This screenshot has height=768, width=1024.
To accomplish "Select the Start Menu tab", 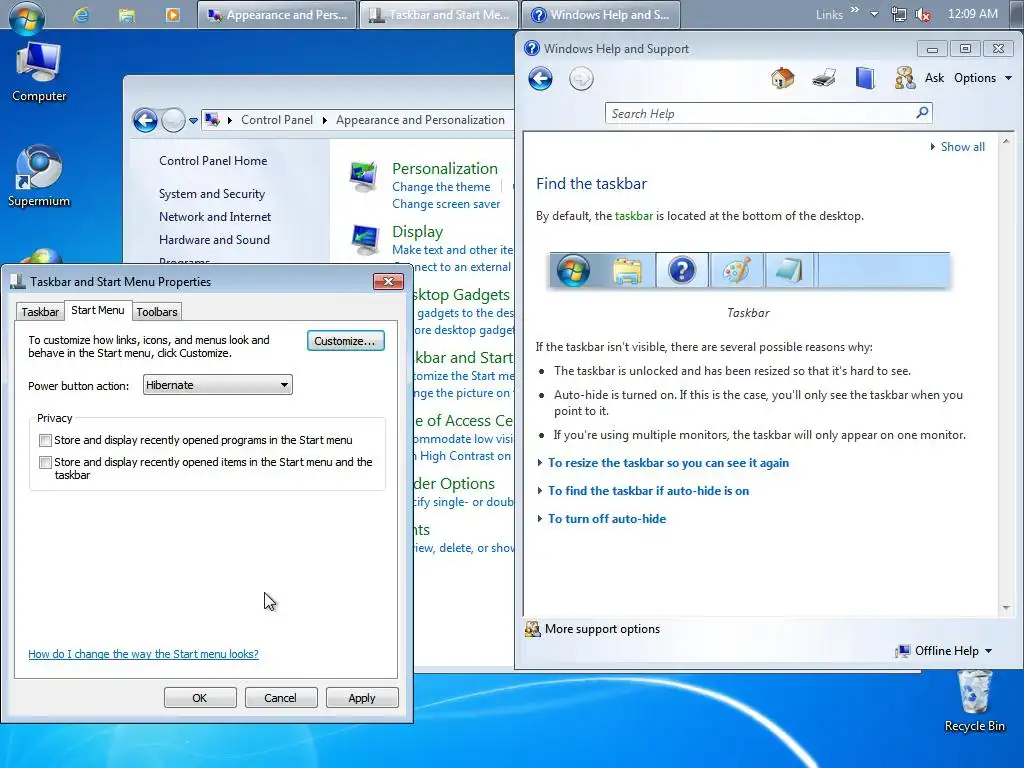I will [97, 310].
